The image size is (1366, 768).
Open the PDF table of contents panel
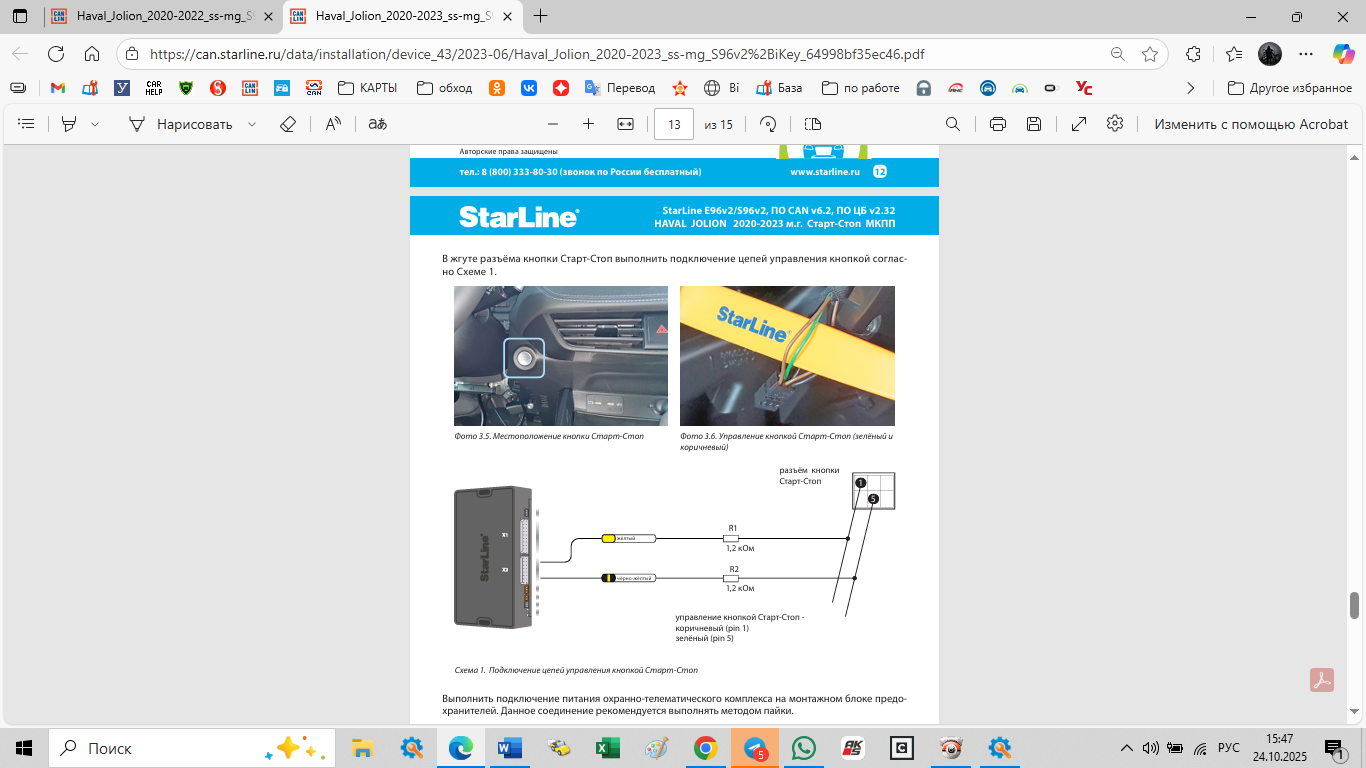click(x=27, y=124)
